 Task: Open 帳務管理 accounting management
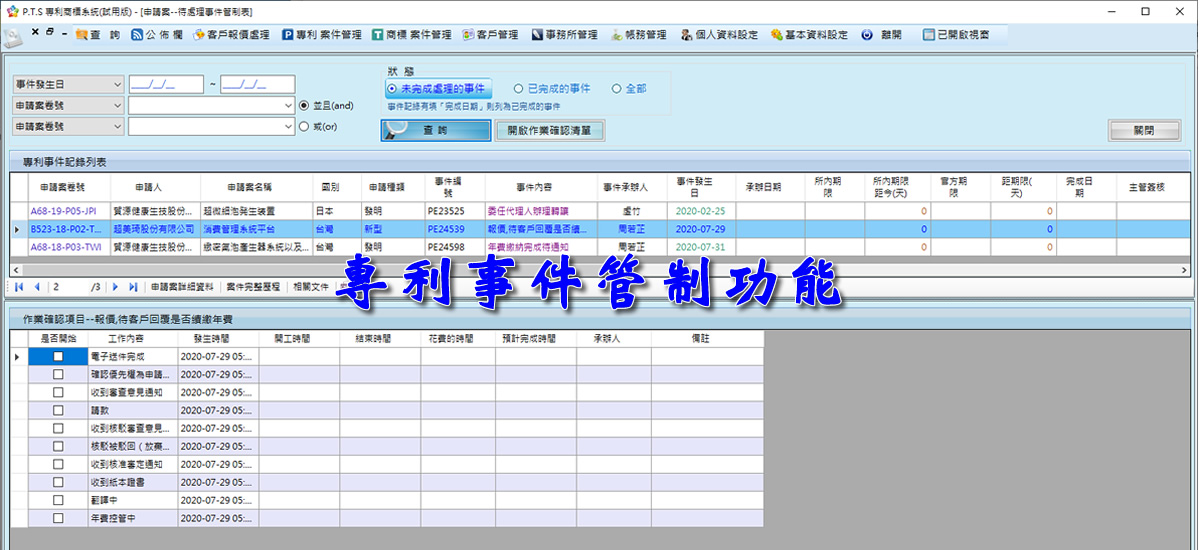coord(638,34)
